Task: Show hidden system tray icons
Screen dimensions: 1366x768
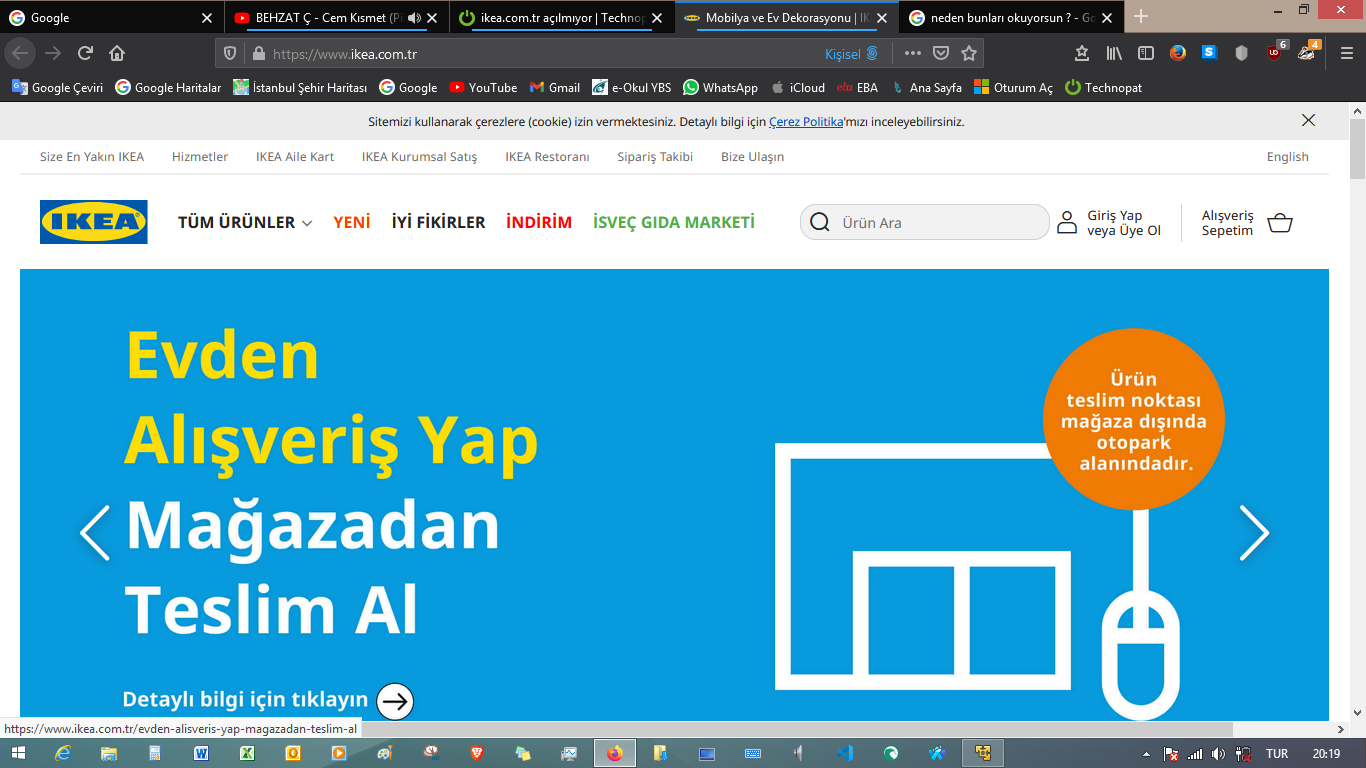Action: tap(1146, 753)
